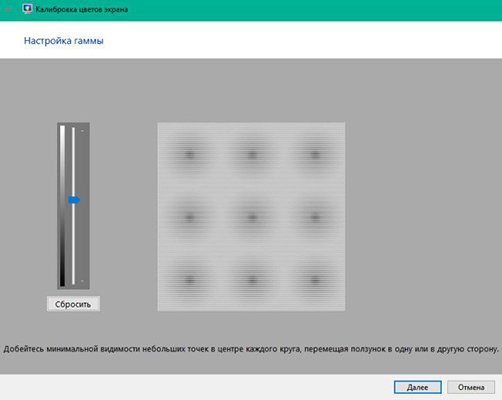Image resolution: width=502 pixels, height=400 pixels.
Task: Click the display calibration app icon
Action: (27, 9)
